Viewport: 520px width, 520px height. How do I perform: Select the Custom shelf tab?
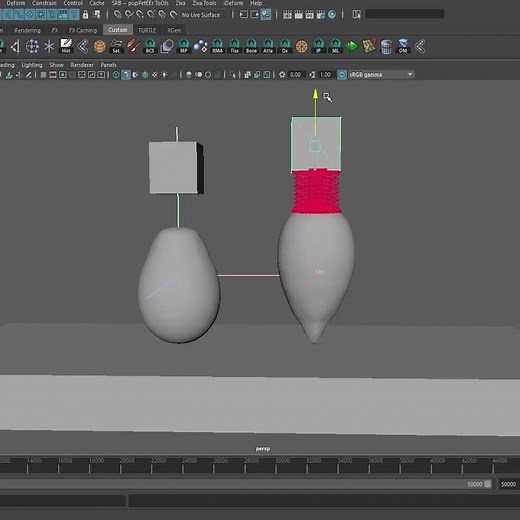coord(118,30)
